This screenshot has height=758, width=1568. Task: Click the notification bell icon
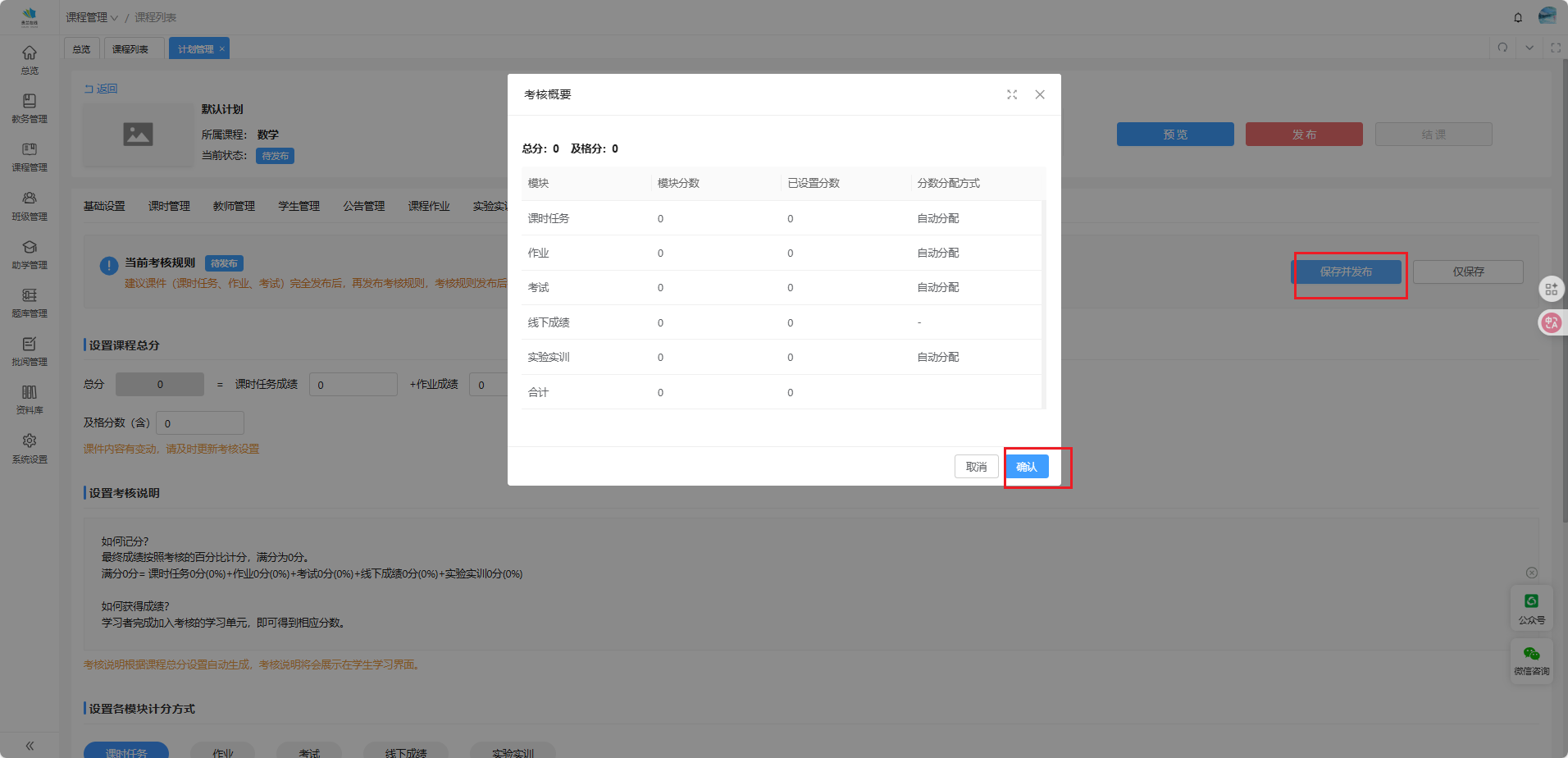pyautogui.click(x=1518, y=17)
